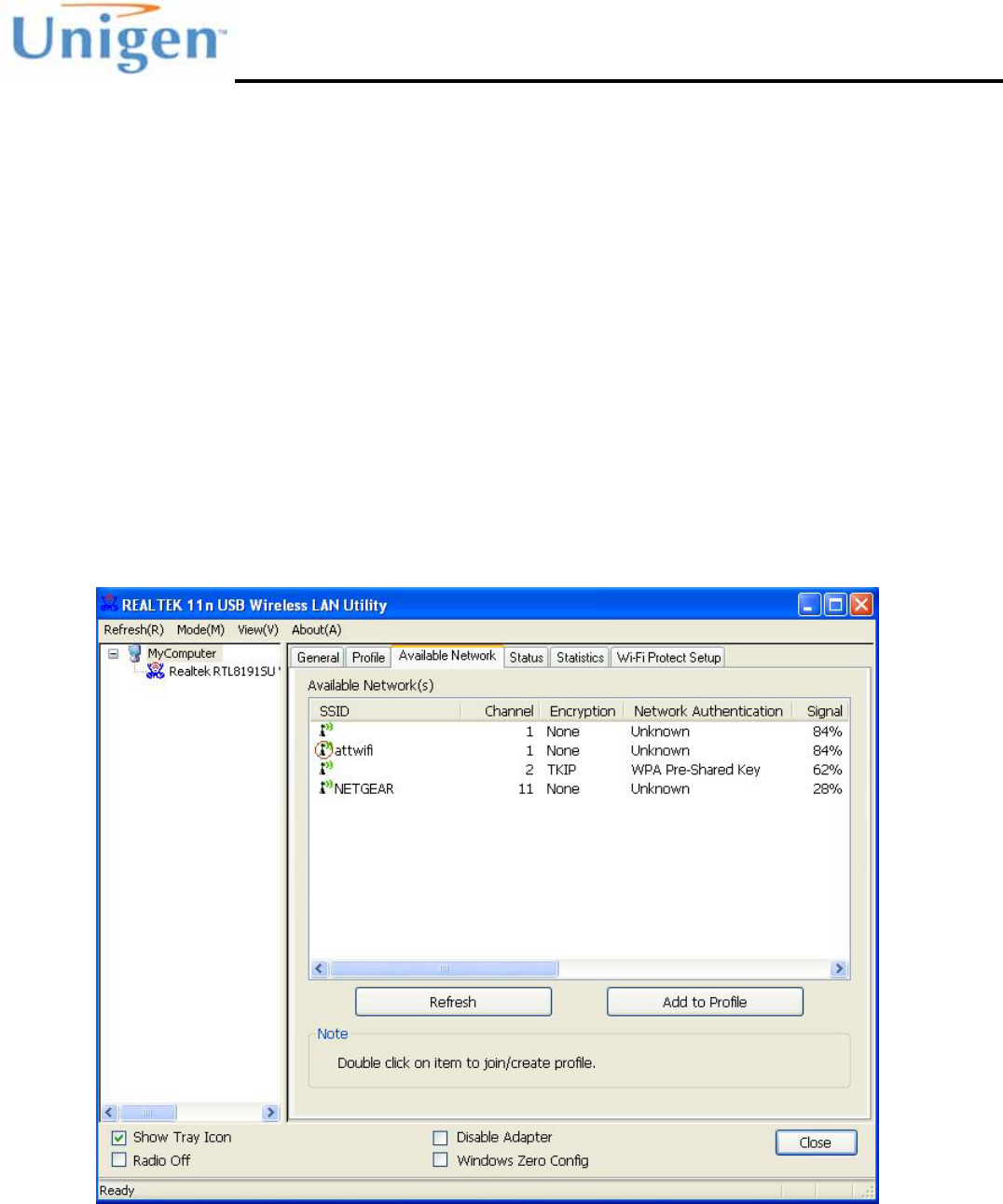Open the Refresh(R) menu
1003x1204 pixels.
(x=133, y=630)
